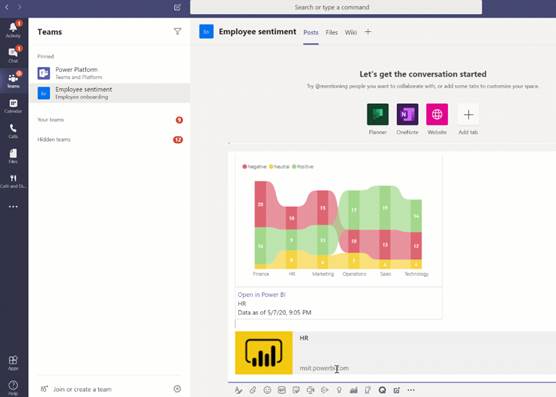Open the Chat section icon

pyautogui.click(x=13, y=55)
